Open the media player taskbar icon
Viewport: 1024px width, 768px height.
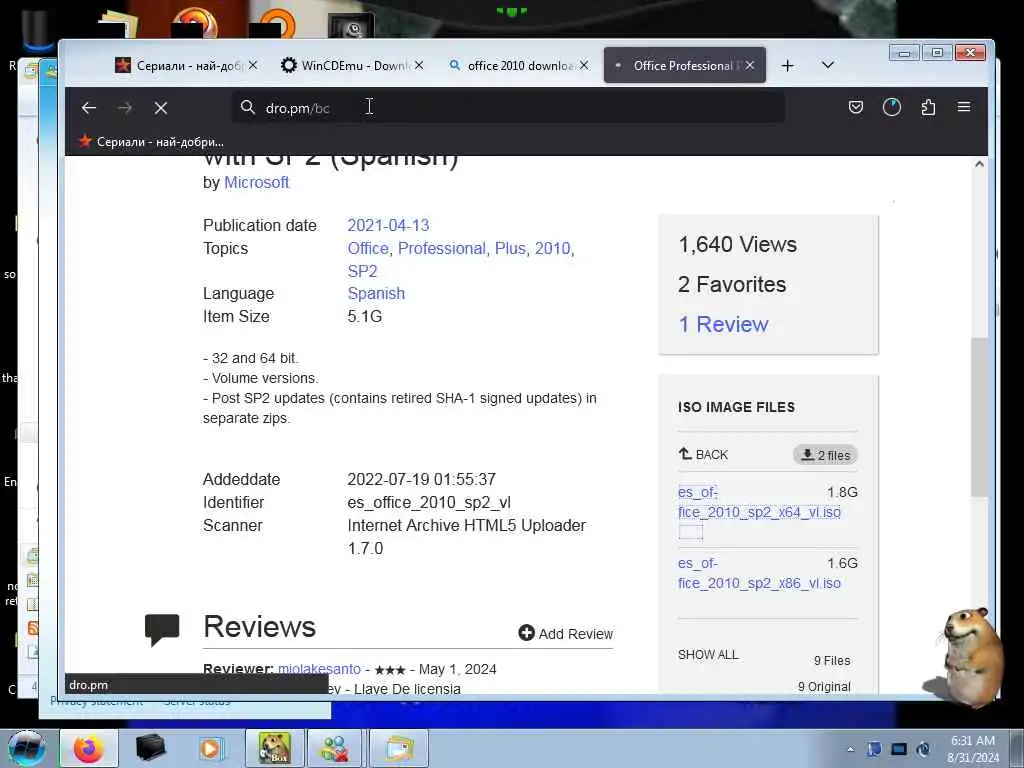212,748
